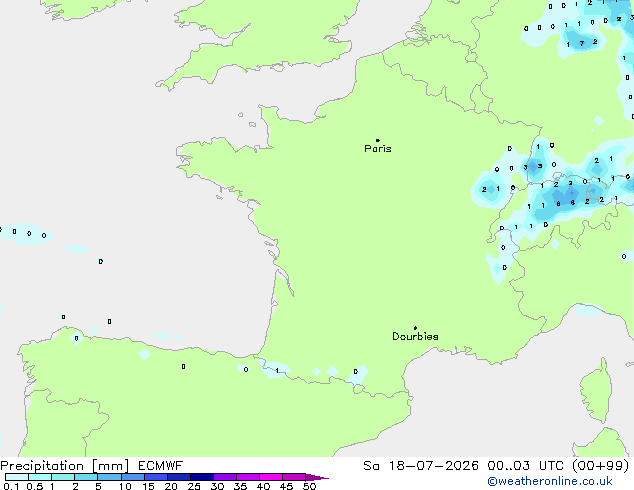This screenshot has width=634, height=490.
Task: Select the 5 mm medium blue swatch
Action: 110,477
